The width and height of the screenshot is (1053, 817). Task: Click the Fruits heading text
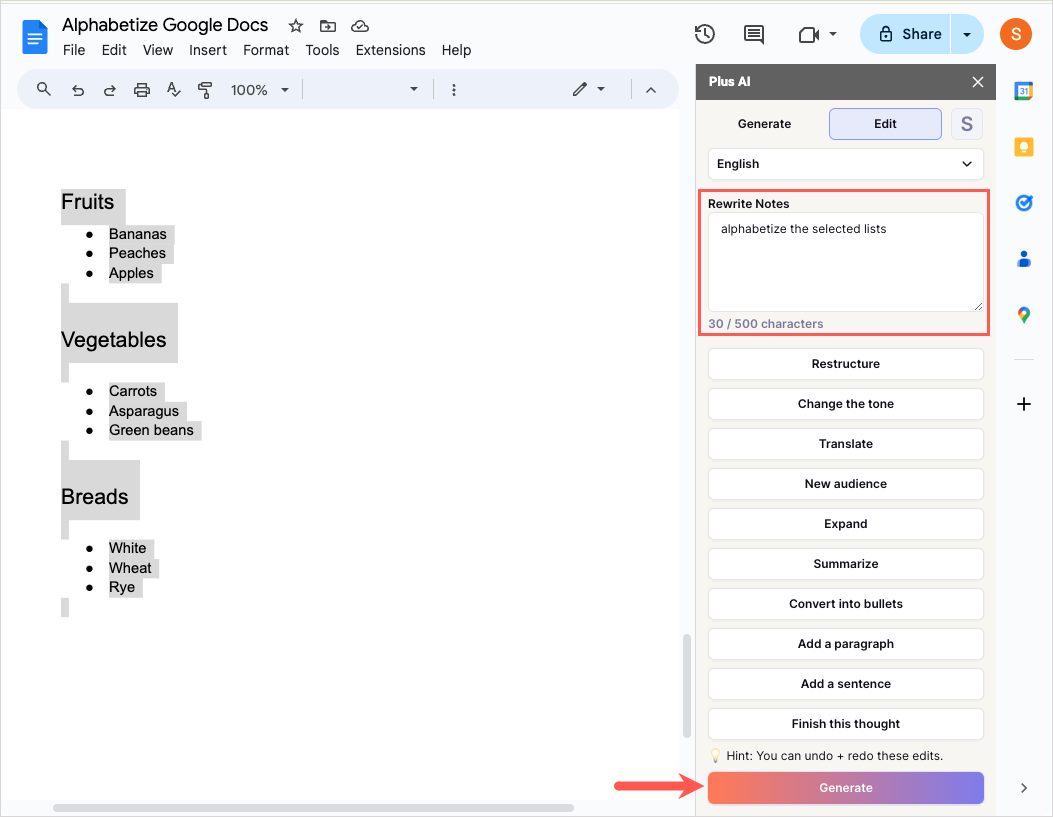tap(87, 202)
